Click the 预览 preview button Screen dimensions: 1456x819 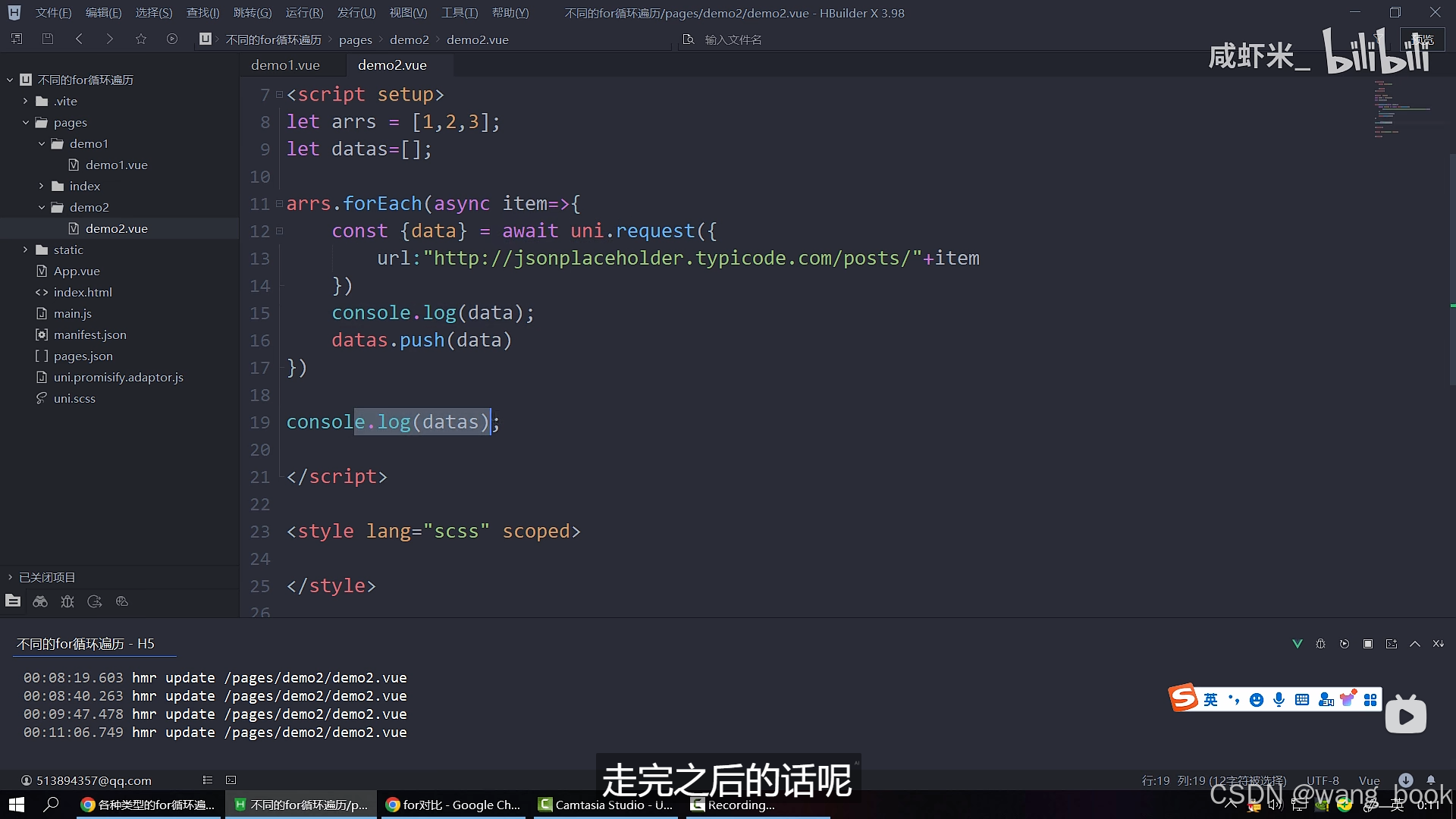point(1422,39)
